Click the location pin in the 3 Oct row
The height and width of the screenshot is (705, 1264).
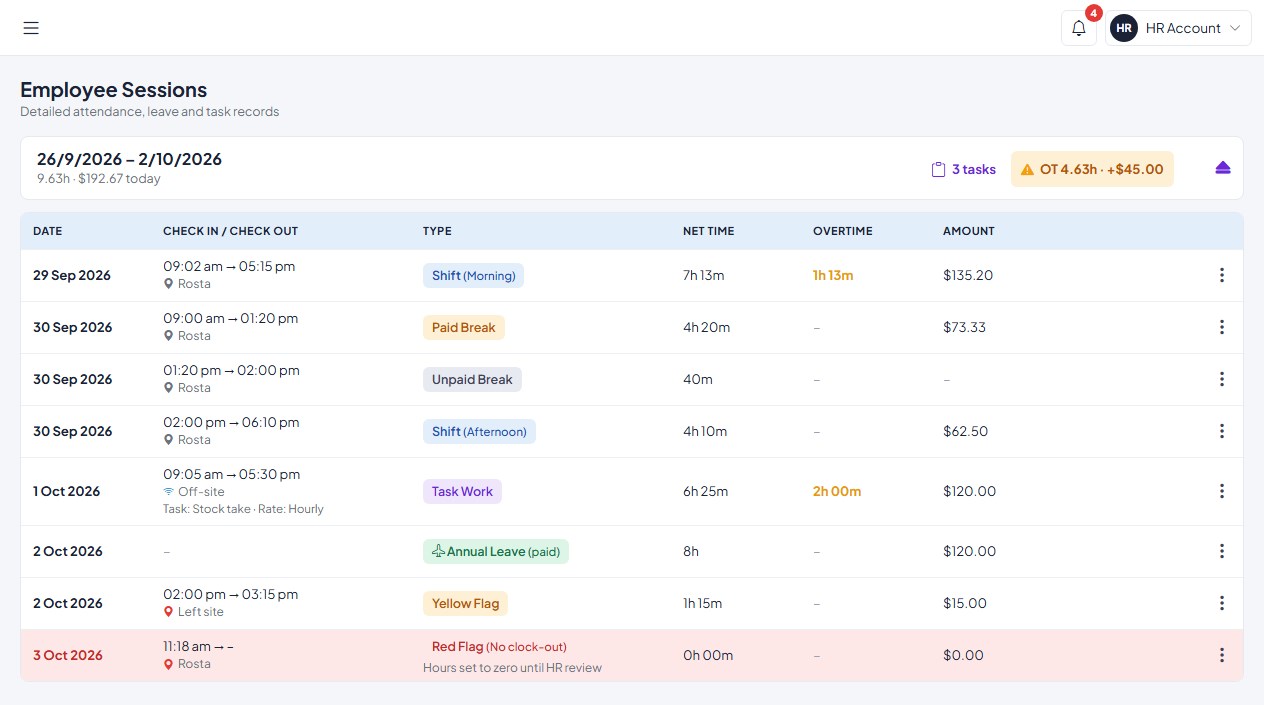coord(168,664)
